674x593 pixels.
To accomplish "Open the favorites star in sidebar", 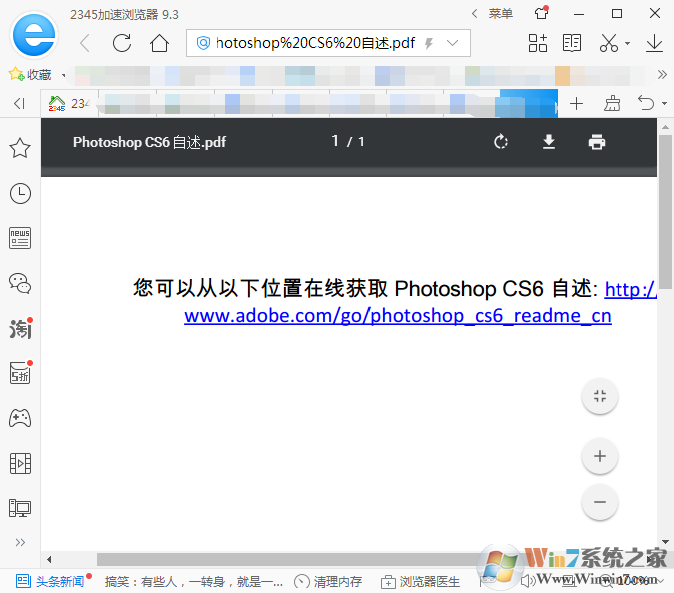I will coord(20,148).
